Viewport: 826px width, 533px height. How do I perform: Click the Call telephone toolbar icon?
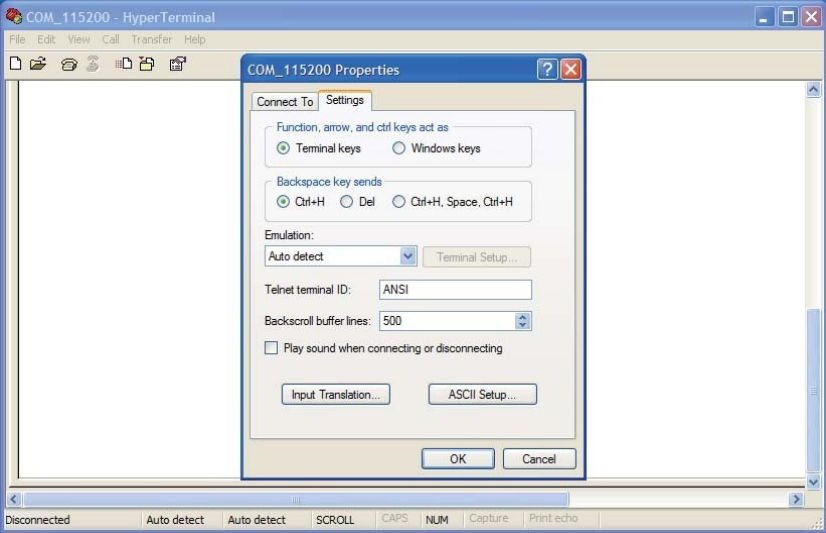click(x=69, y=64)
